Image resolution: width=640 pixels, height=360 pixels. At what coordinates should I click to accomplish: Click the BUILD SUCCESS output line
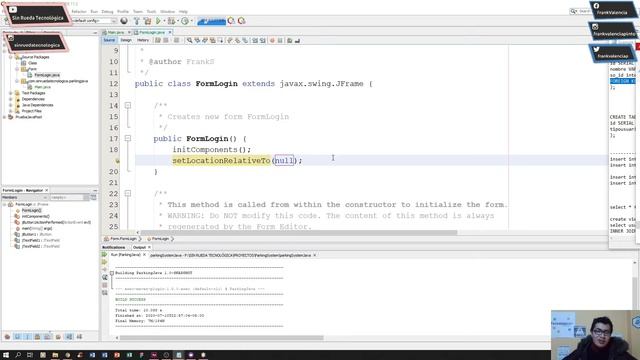pyautogui.click(x=130, y=300)
